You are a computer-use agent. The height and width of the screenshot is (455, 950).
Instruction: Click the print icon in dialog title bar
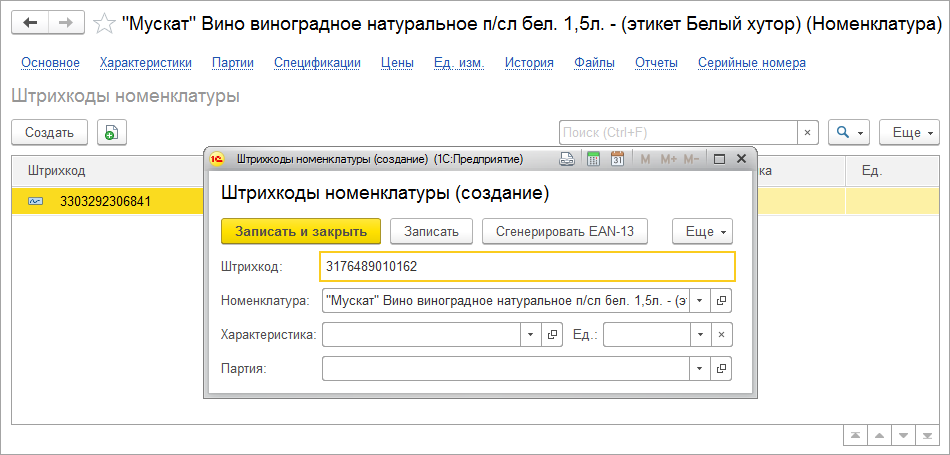click(567, 158)
